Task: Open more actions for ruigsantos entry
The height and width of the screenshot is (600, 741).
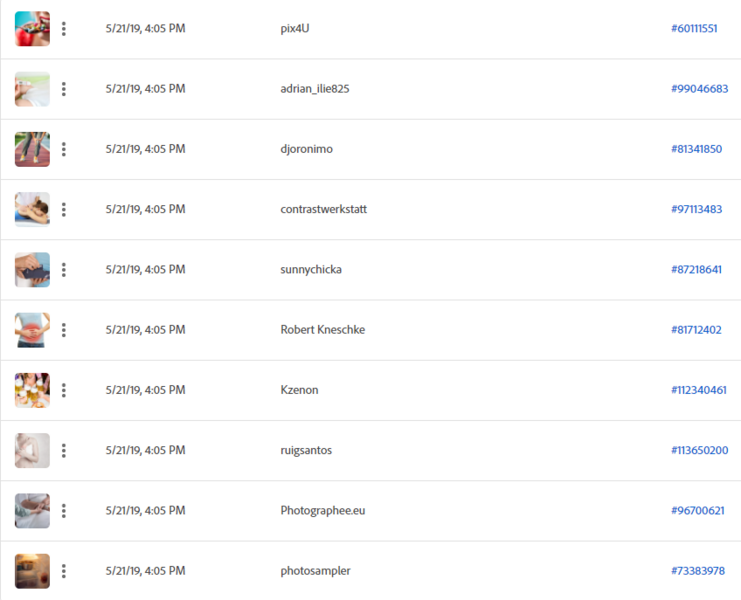Action: point(64,450)
